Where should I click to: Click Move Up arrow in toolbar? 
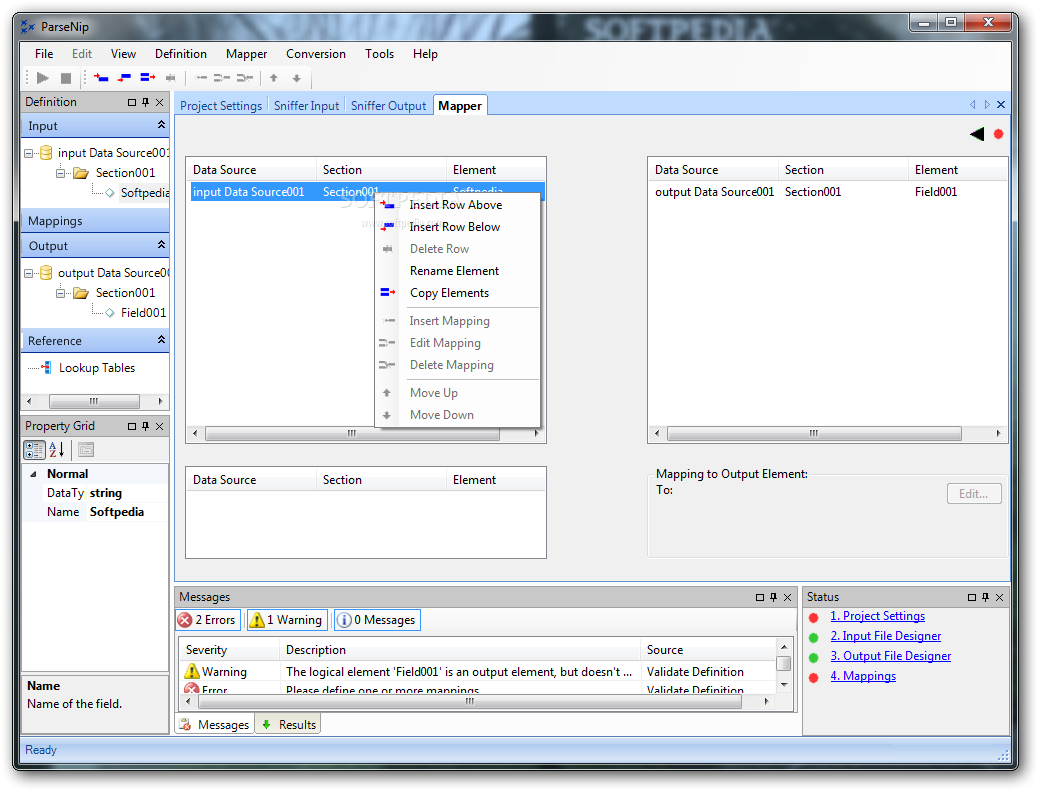point(274,78)
